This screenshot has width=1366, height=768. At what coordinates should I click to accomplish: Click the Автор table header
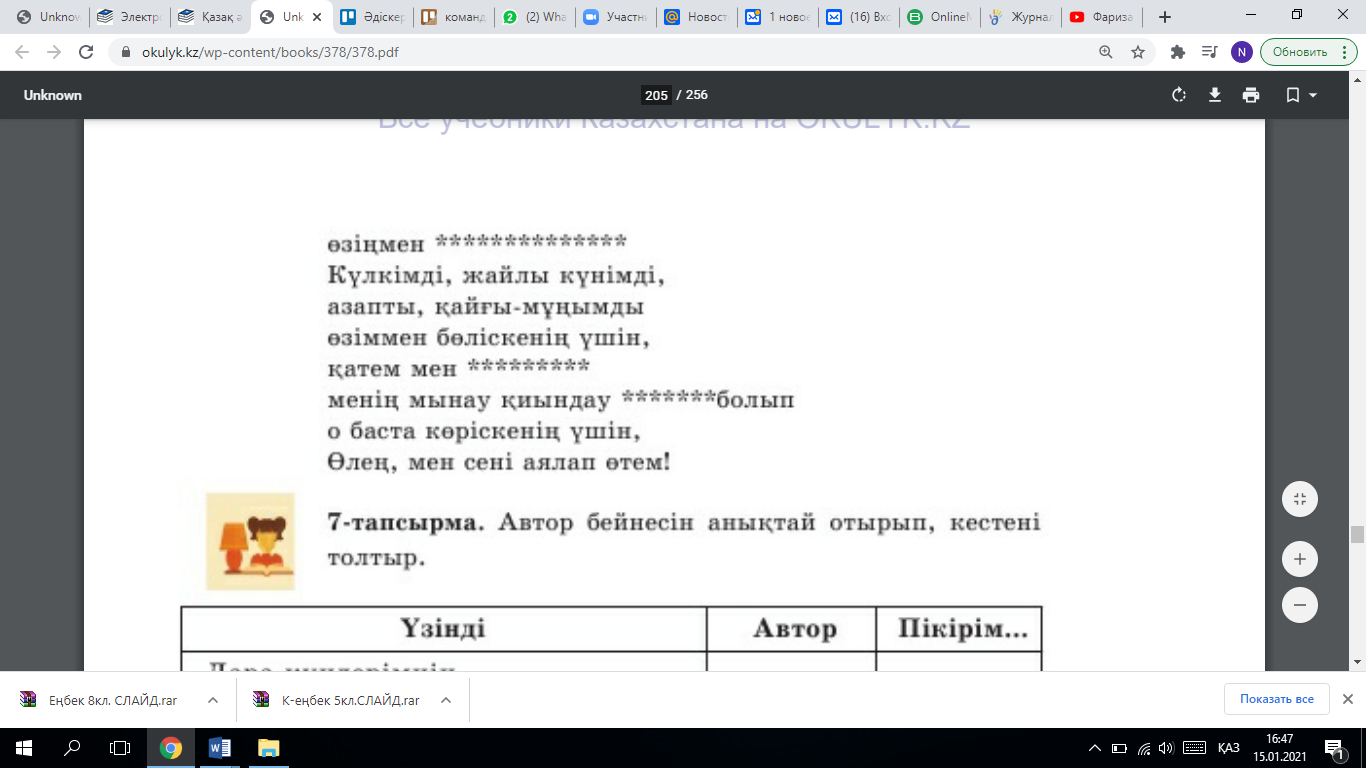(x=792, y=629)
